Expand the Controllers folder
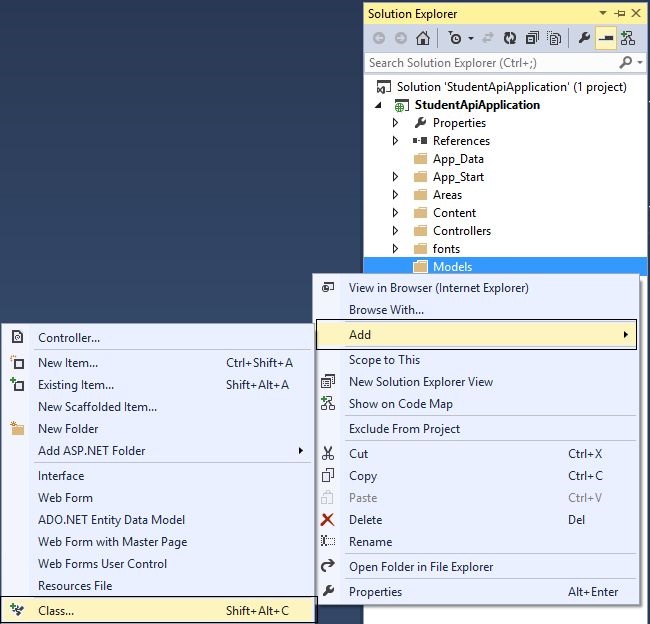The height and width of the screenshot is (624, 650). click(x=395, y=231)
